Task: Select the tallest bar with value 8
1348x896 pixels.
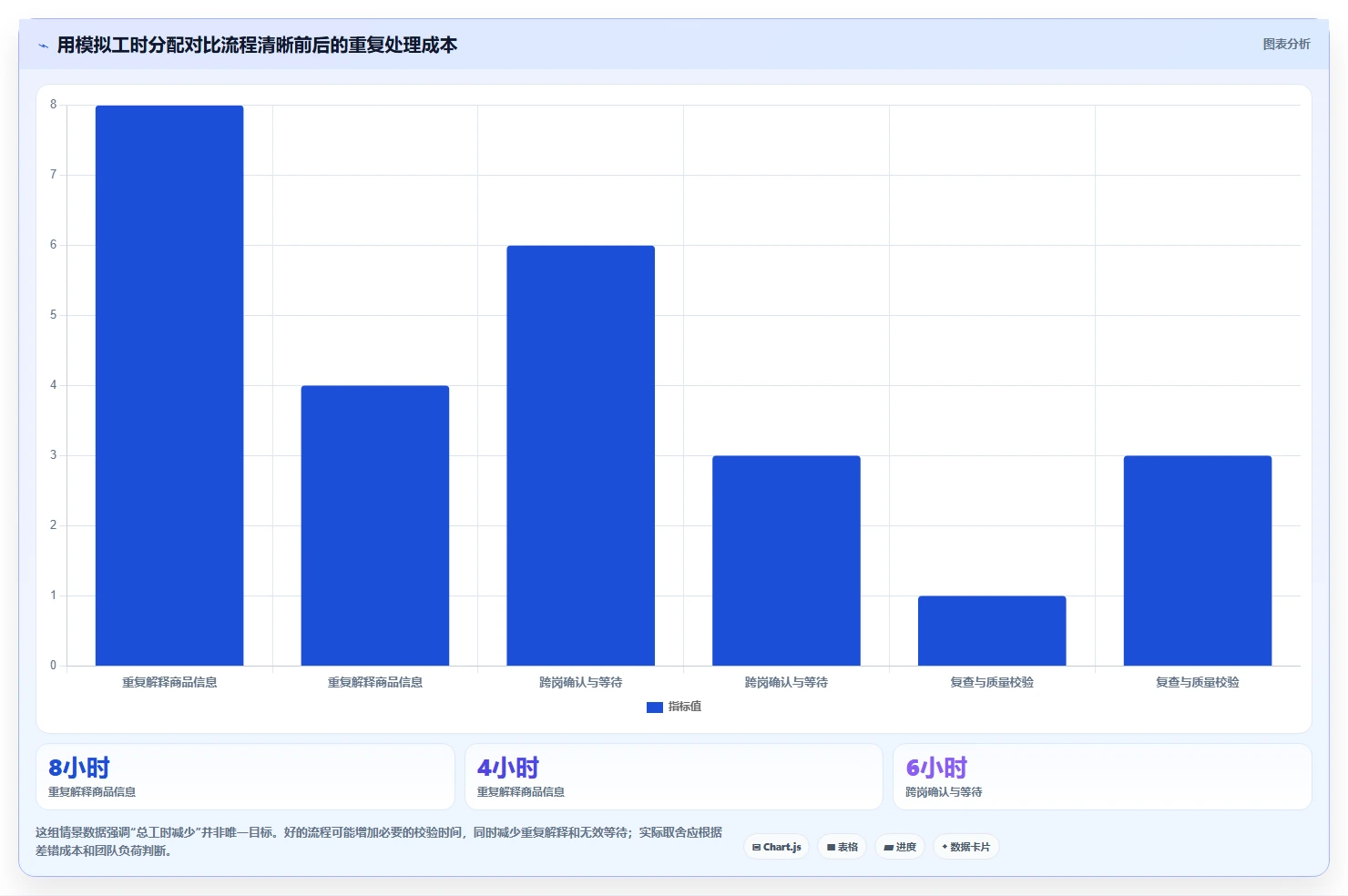Action: pyautogui.click(x=169, y=385)
